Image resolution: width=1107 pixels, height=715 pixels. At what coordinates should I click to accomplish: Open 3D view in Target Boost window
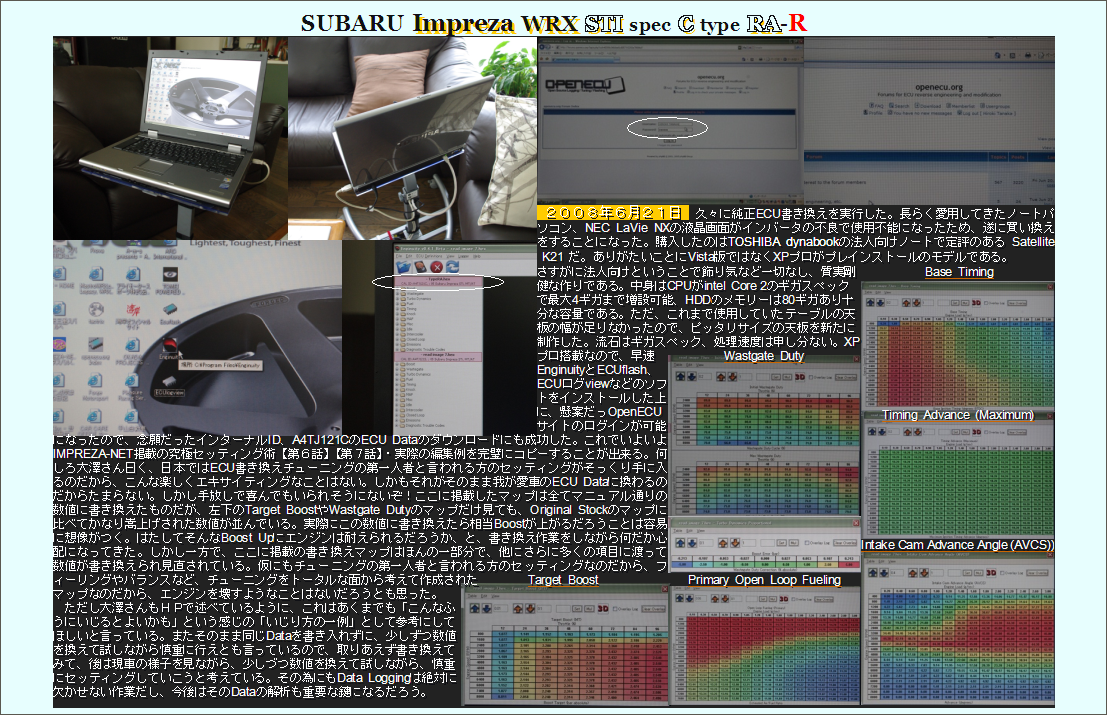click(x=603, y=608)
